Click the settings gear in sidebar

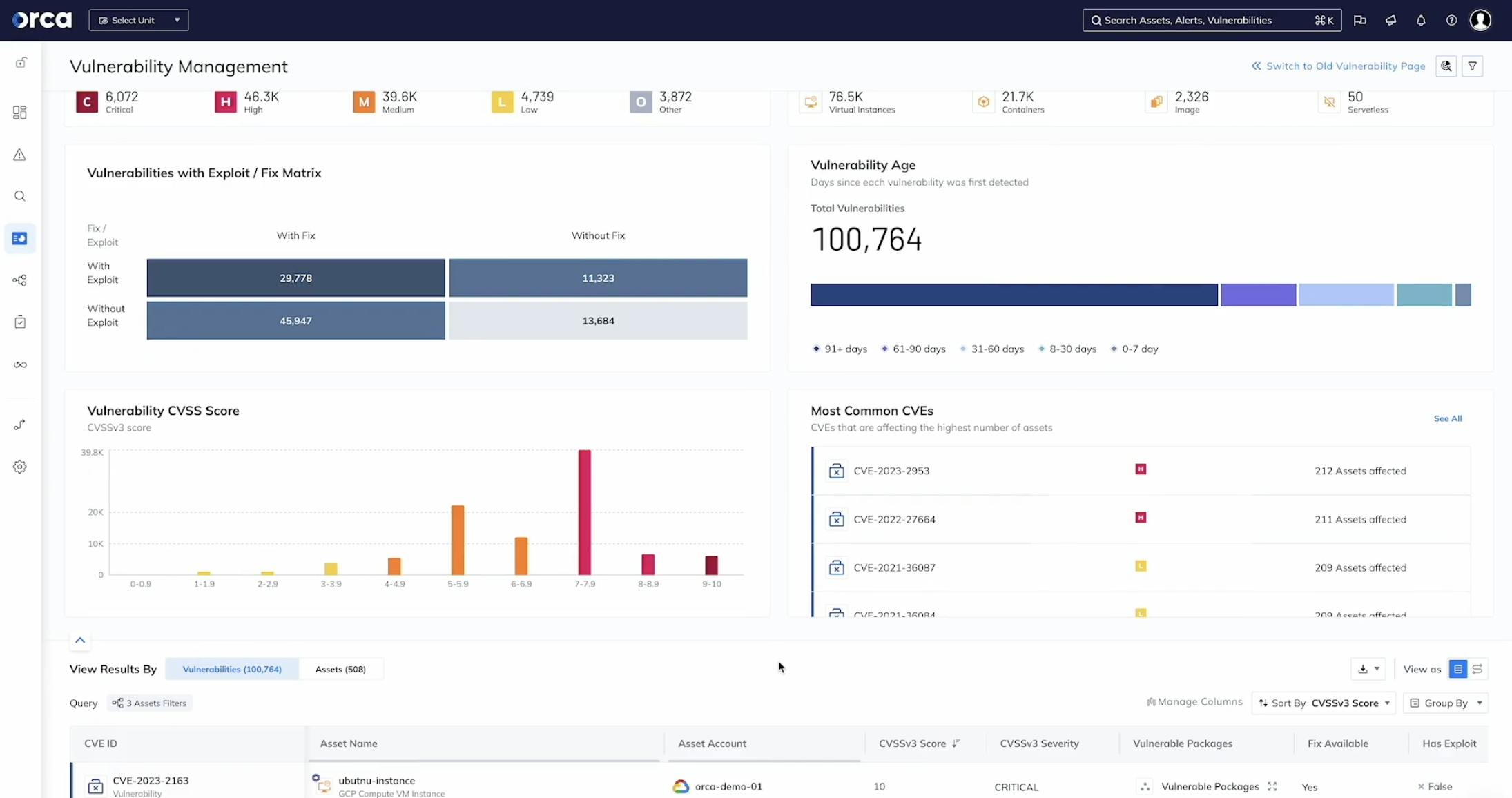pos(19,467)
